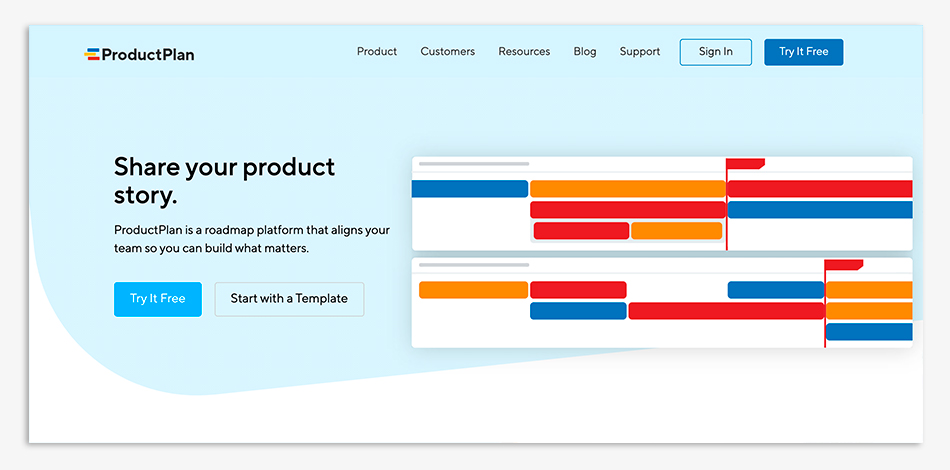Screen dimensions: 950x470
Task: Click the red flag on upper roadmap
Action: (745, 164)
